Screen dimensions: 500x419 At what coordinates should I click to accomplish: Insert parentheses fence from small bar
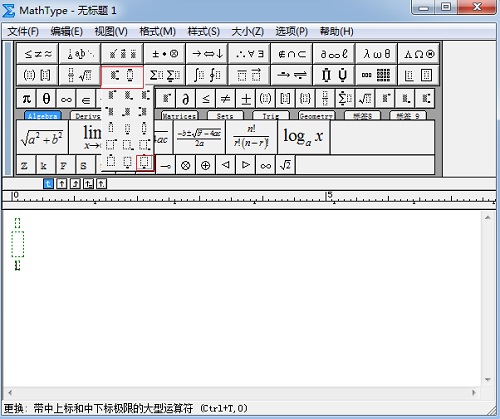265,99
